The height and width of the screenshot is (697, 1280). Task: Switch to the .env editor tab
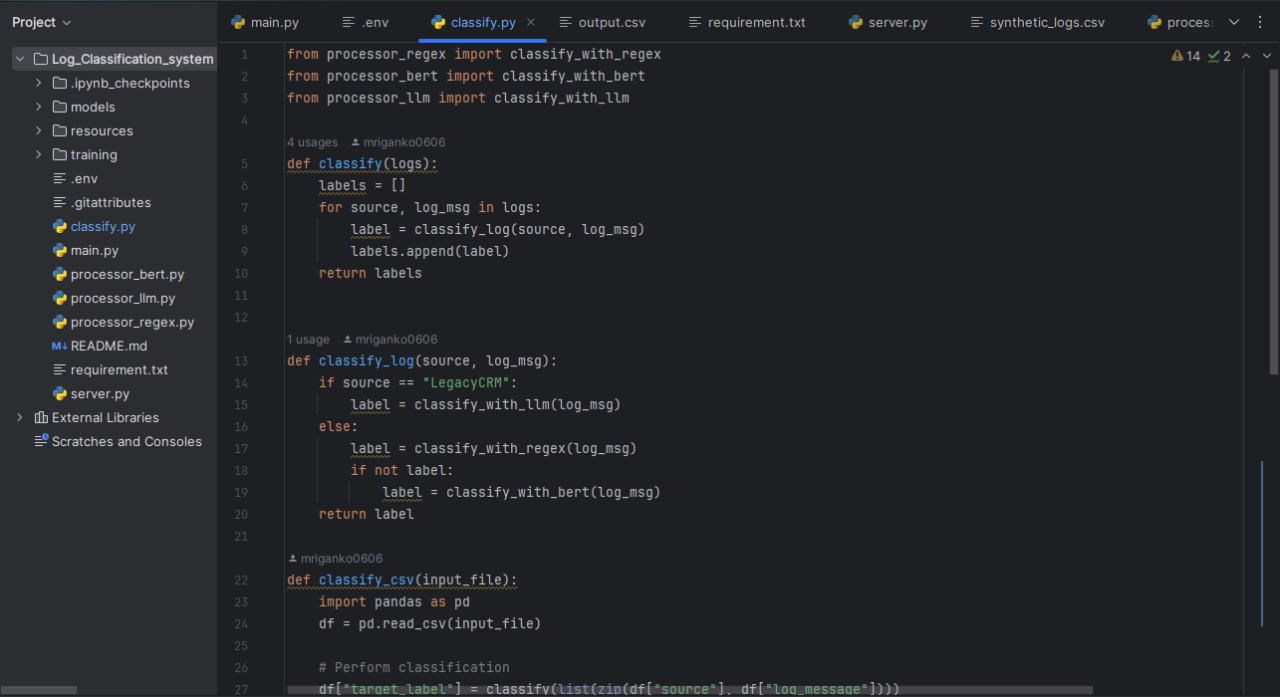coord(365,22)
